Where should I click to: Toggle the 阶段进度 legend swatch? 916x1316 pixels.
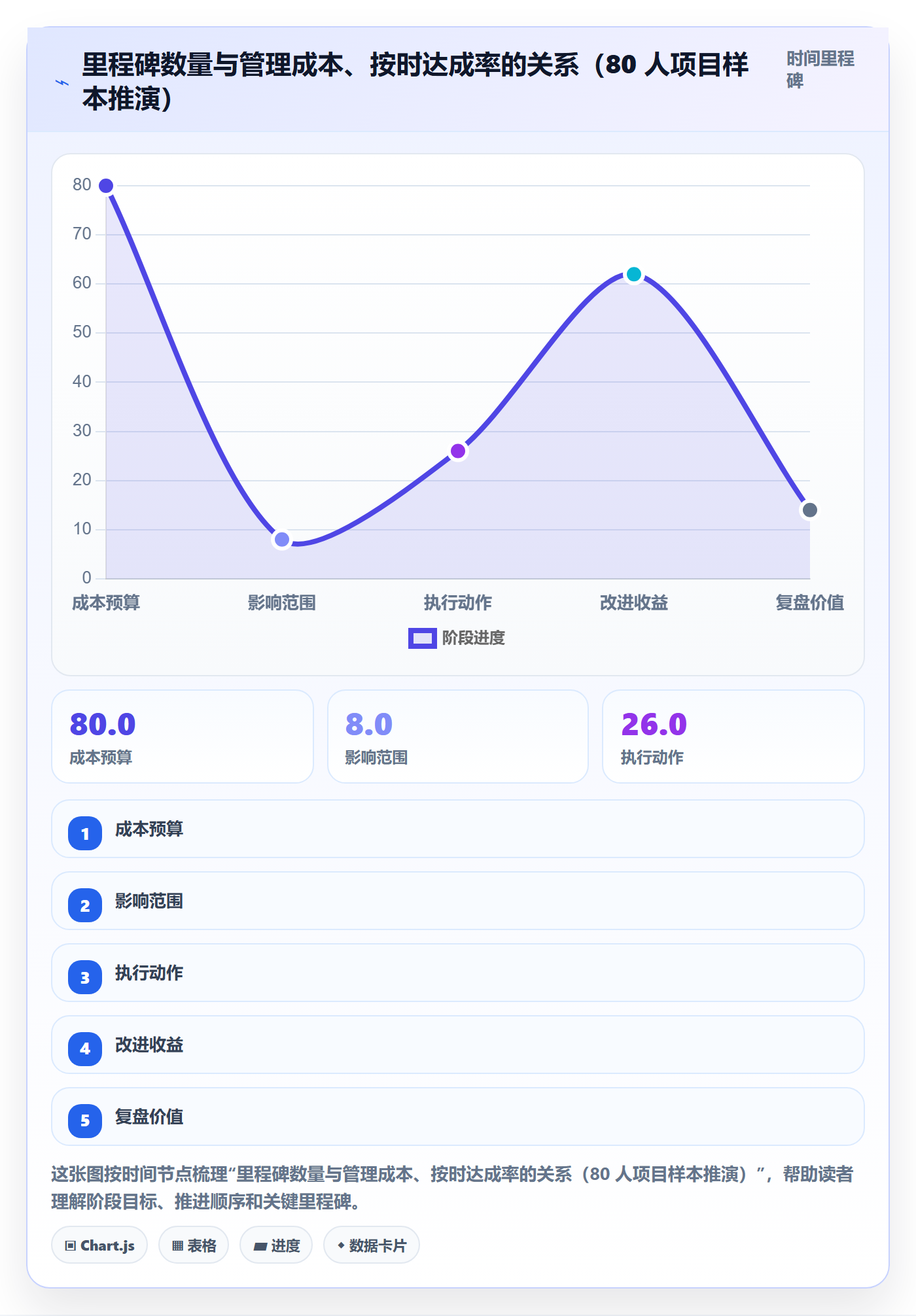tap(422, 638)
